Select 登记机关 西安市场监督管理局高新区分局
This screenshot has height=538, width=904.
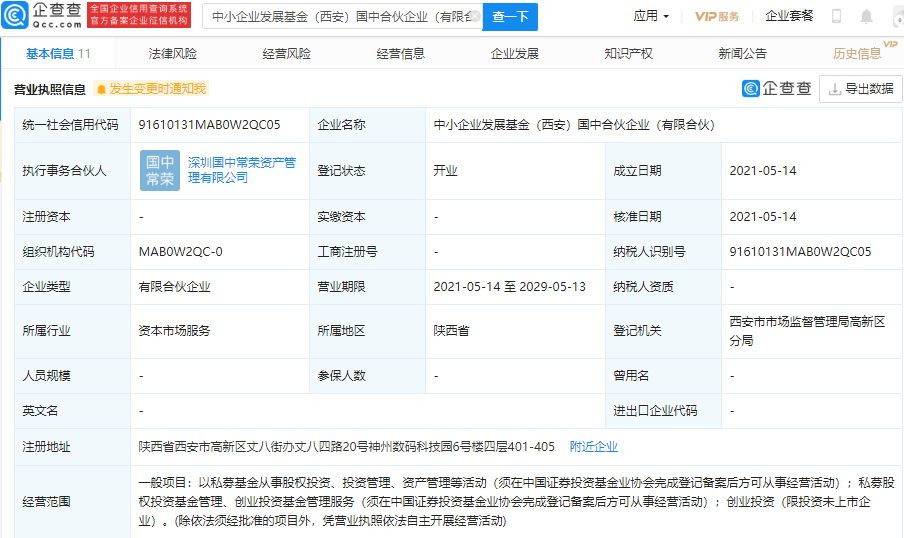click(807, 331)
